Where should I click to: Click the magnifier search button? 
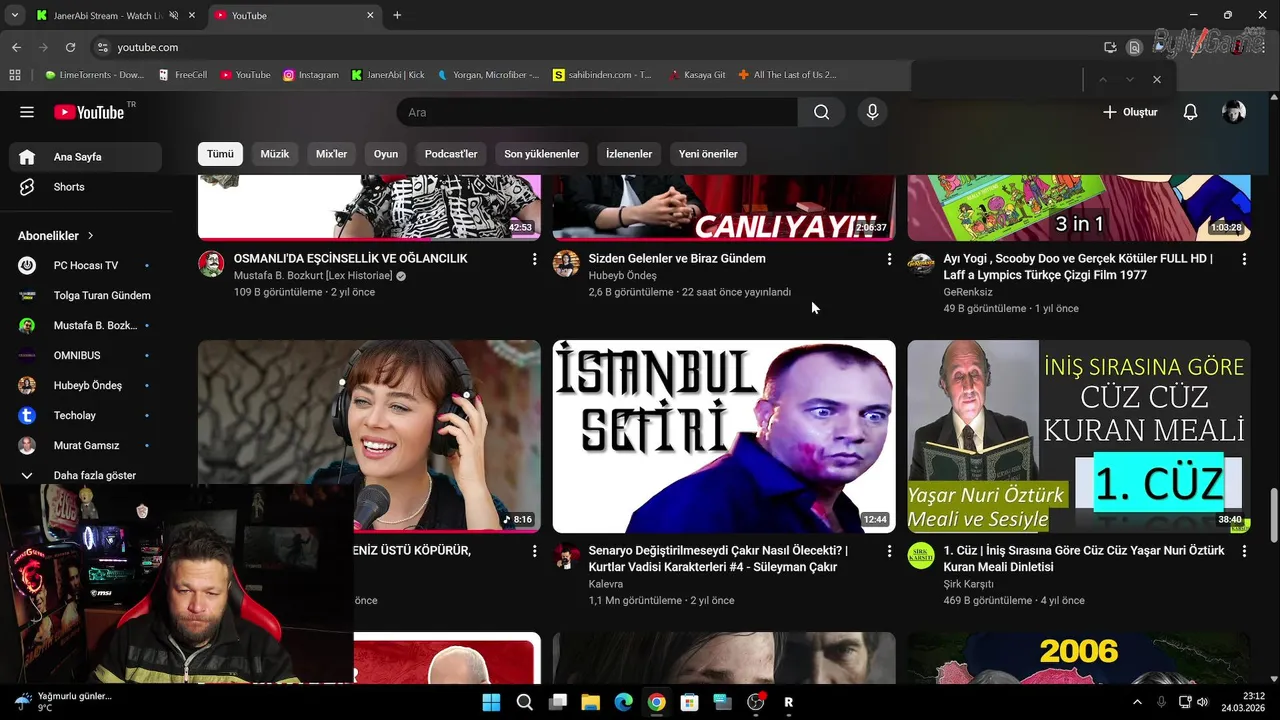coord(821,112)
